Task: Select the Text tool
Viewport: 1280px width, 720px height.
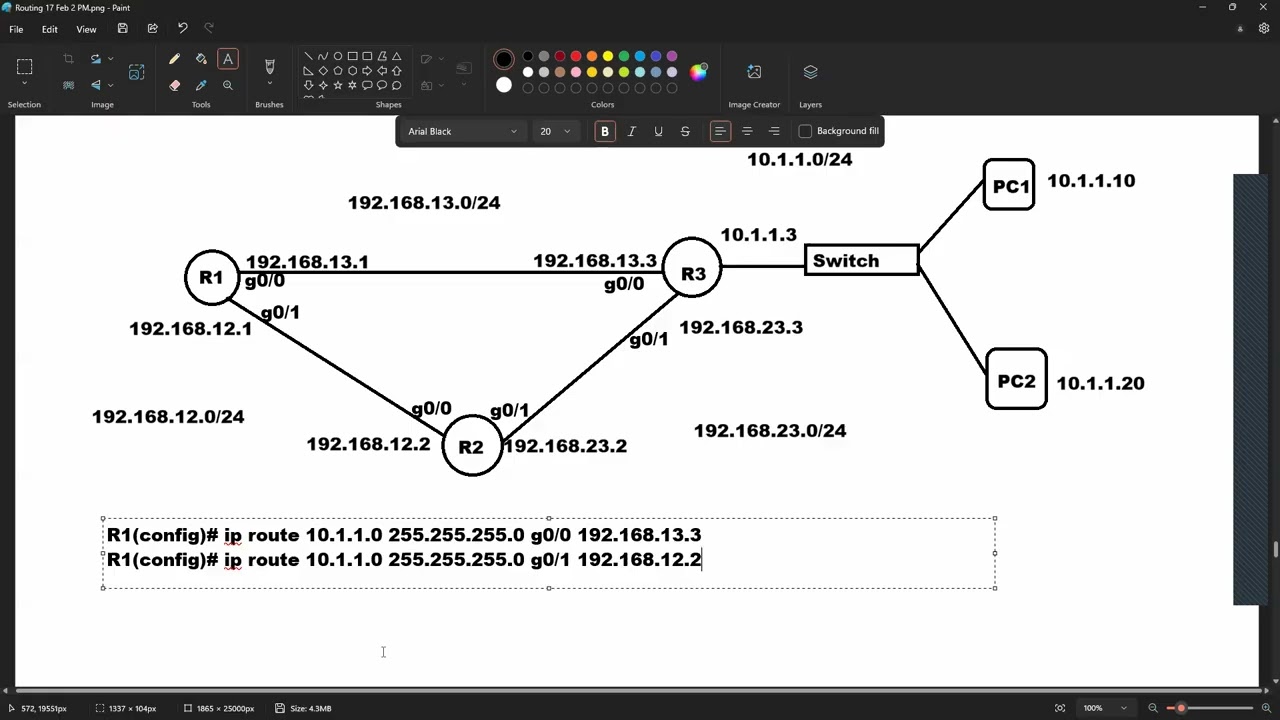Action: pyautogui.click(x=228, y=60)
